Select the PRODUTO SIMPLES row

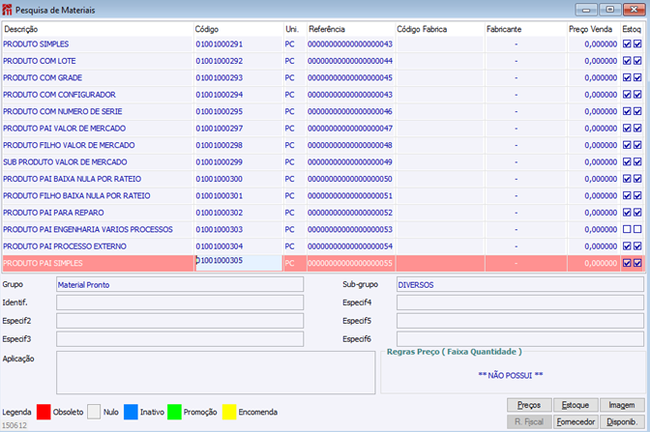tap(323, 44)
